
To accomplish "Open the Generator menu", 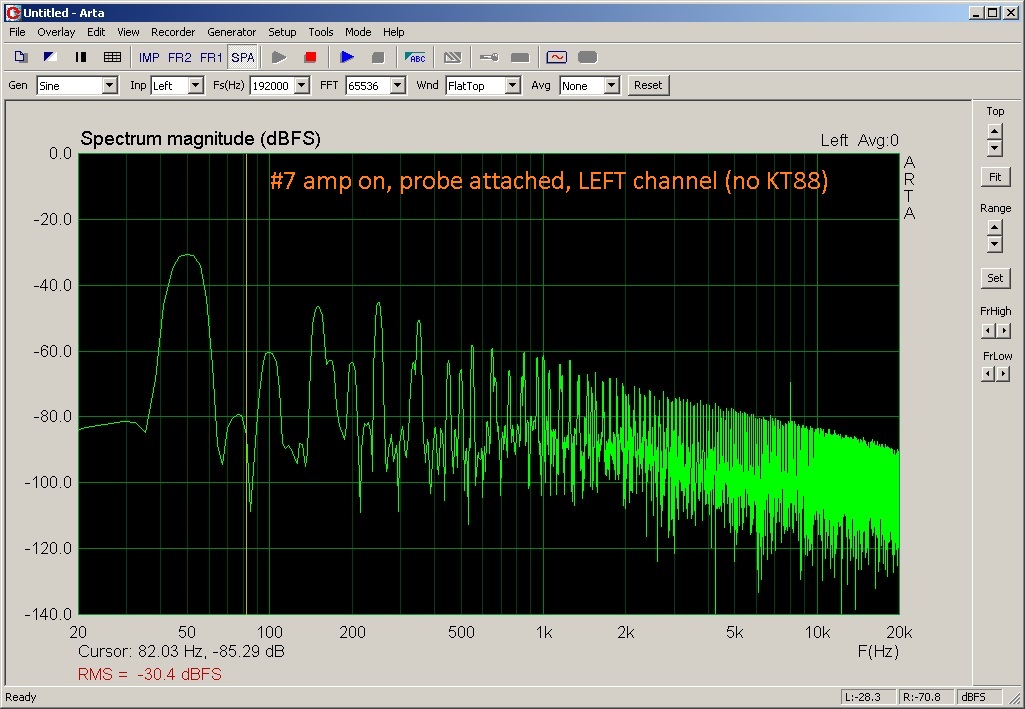I will 231,32.
